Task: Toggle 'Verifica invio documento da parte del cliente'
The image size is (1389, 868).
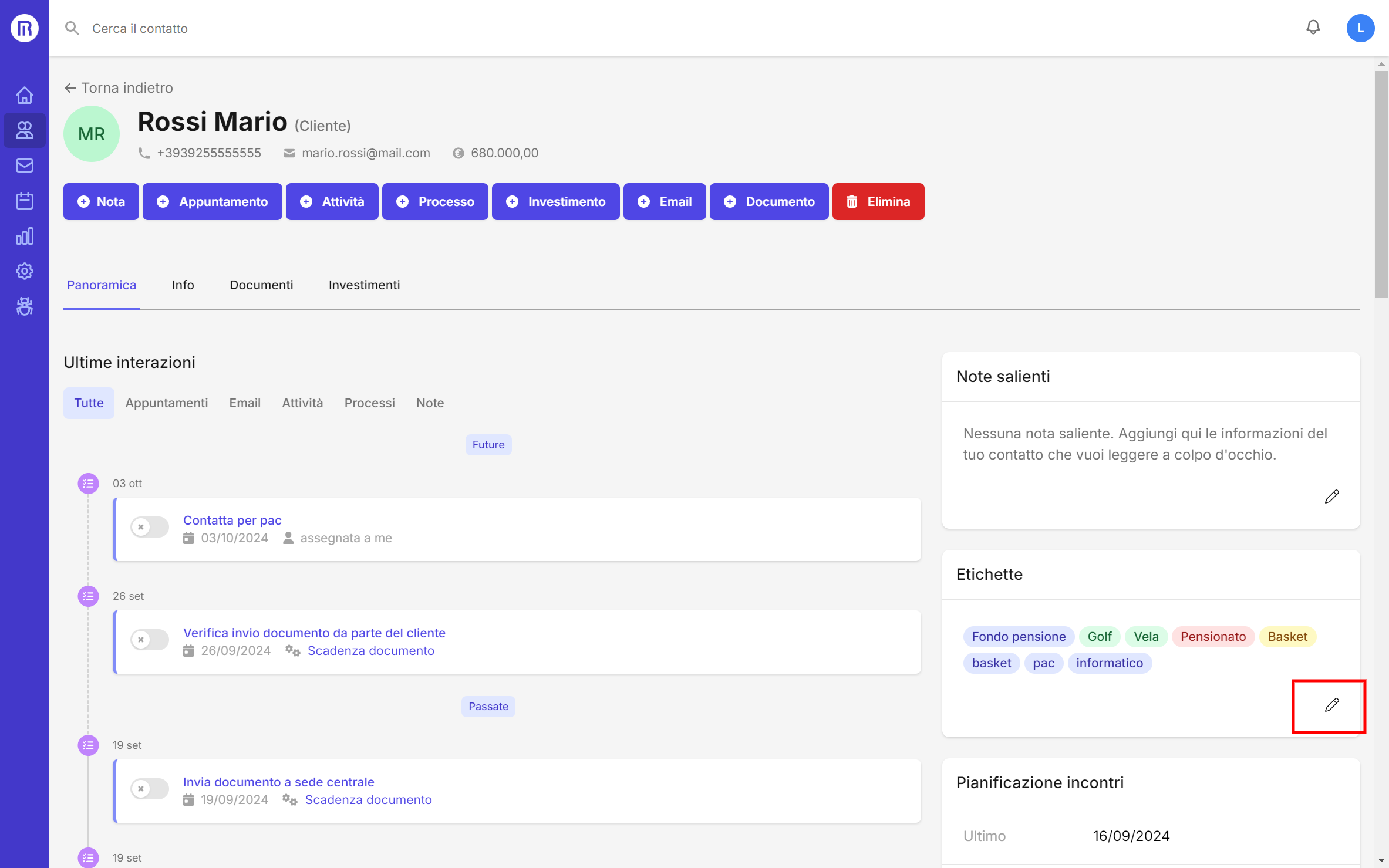Action: pos(149,640)
